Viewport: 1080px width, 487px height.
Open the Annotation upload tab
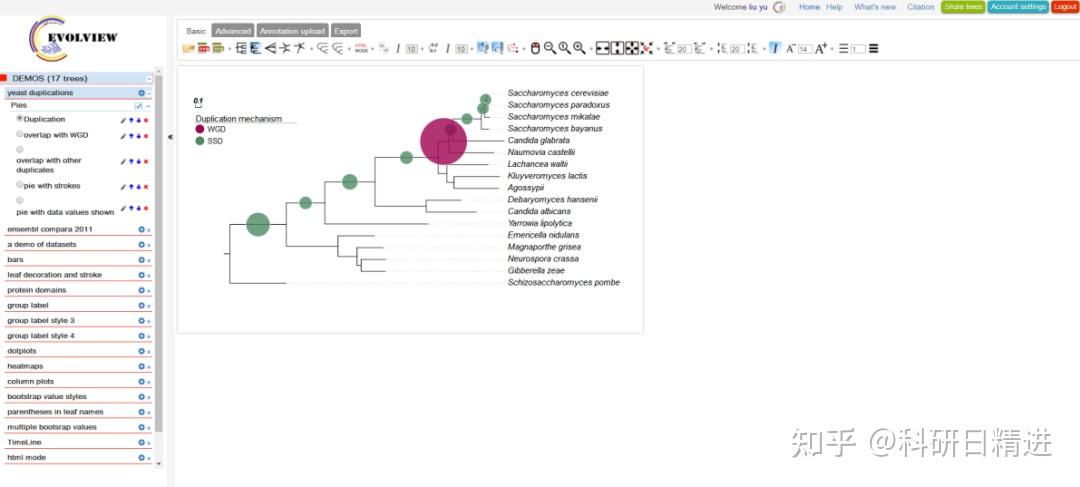tap(292, 31)
